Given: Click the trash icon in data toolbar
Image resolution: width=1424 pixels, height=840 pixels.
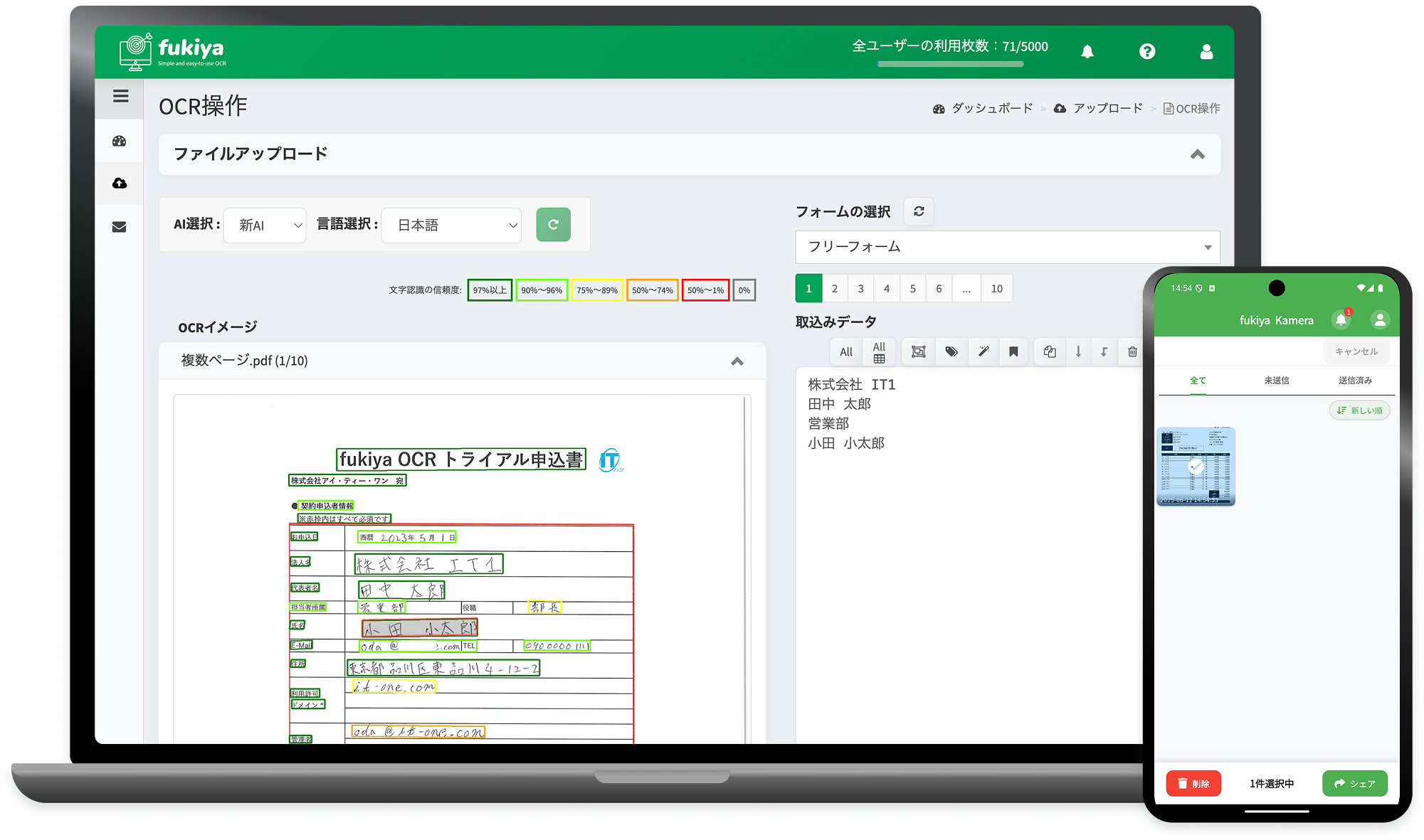Looking at the screenshot, I should pyautogui.click(x=1132, y=351).
